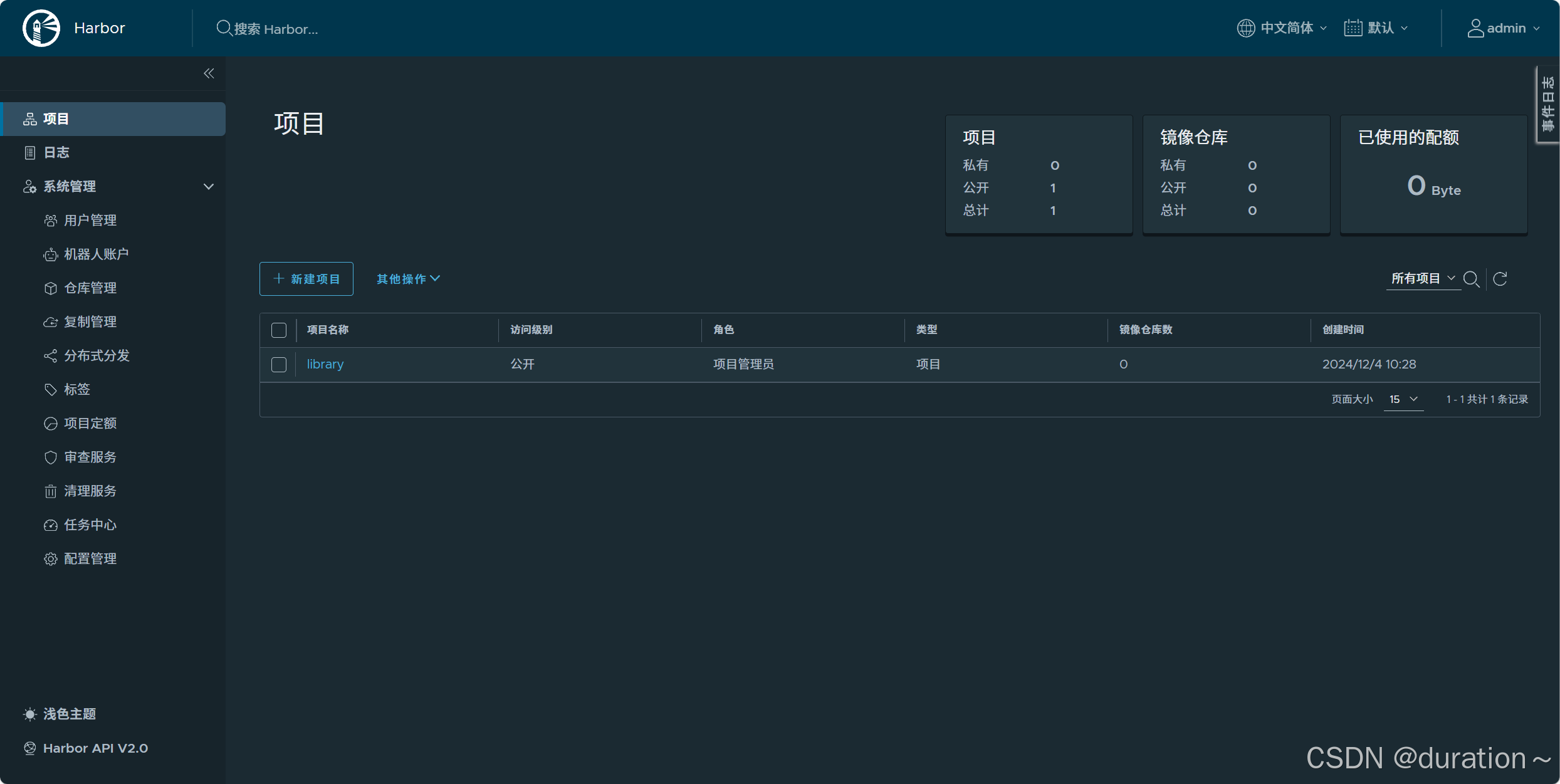Click the refresh icon beside the search

coord(1500,279)
